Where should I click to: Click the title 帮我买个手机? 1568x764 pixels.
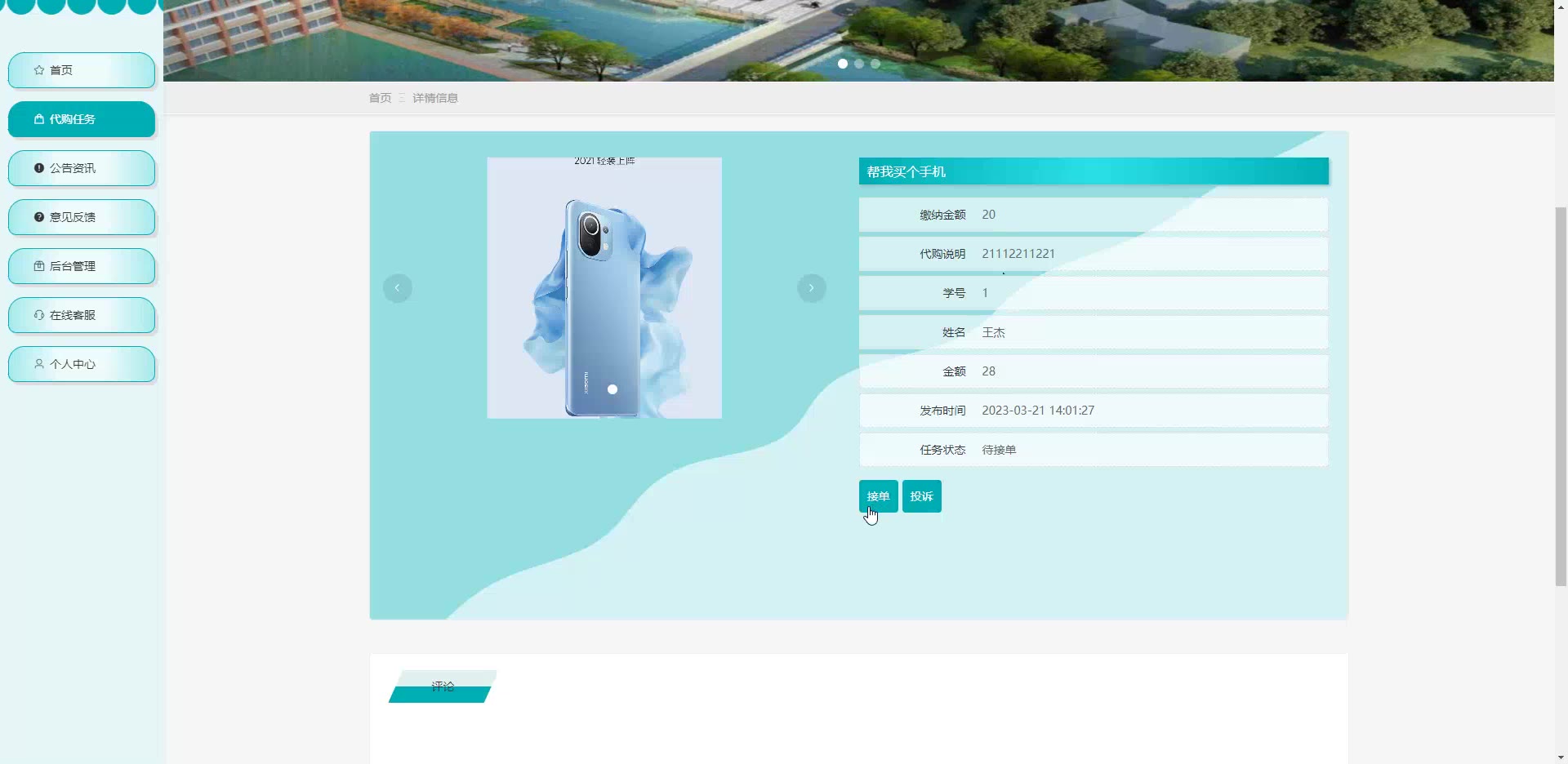pyautogui.click(x=906, y=171)
